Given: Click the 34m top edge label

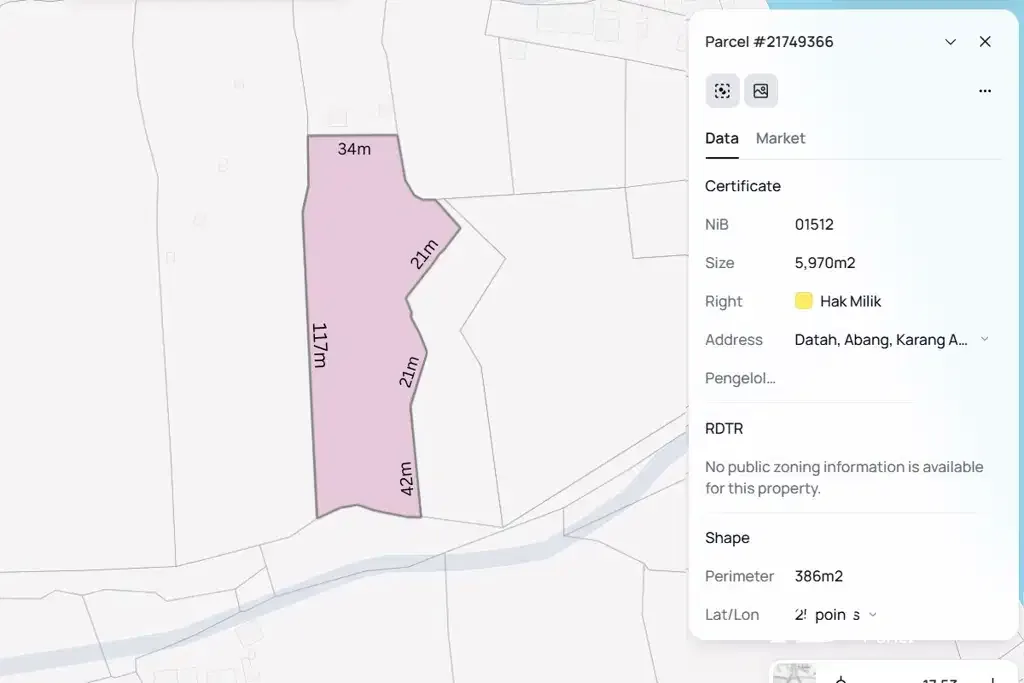Looking at the screenshot, I should [354, 149].
